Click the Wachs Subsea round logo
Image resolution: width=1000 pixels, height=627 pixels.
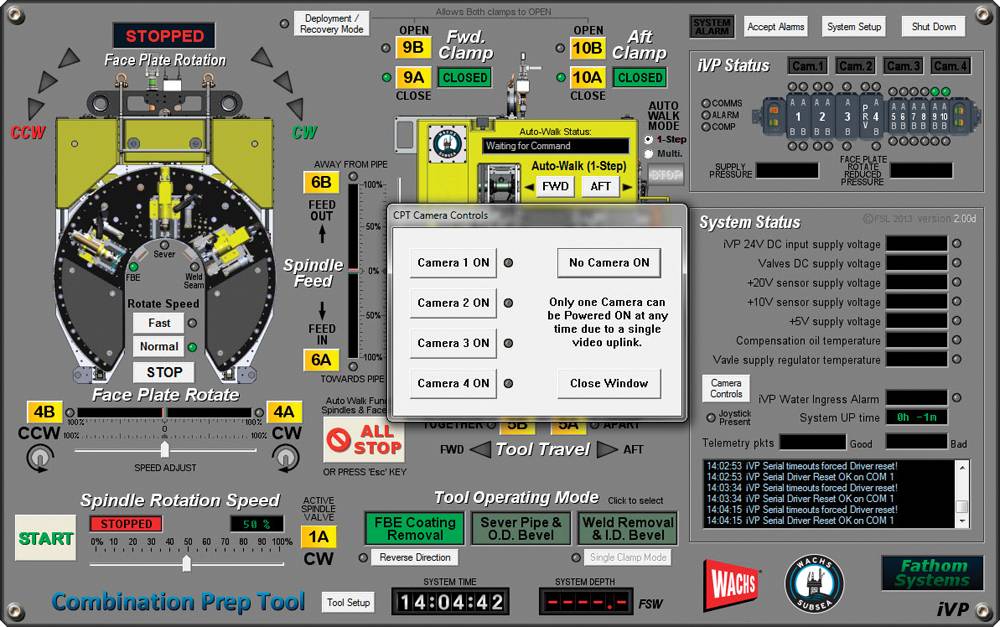pos(814,584)
